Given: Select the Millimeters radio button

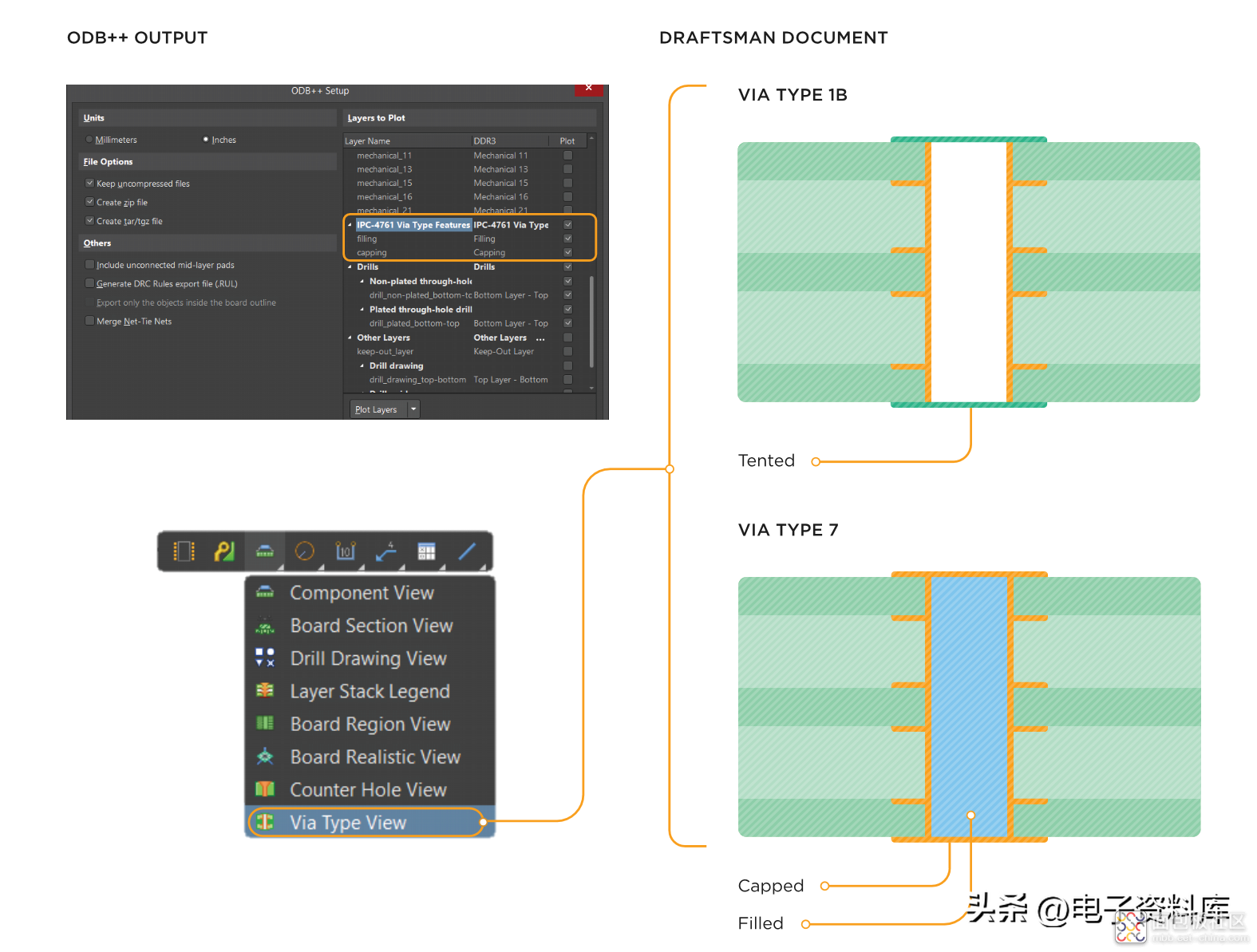Looking at the screenshot, I should click(89, 140).
